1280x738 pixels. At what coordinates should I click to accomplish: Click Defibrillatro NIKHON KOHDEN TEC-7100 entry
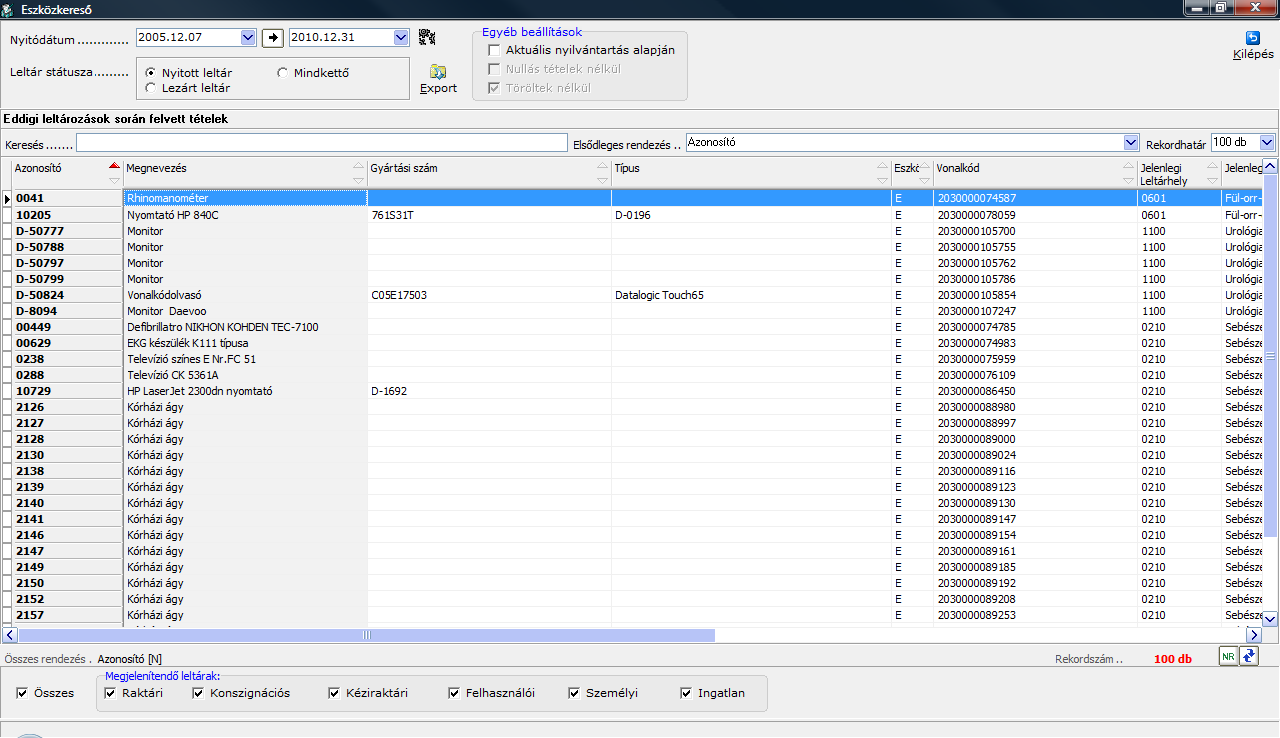click(245, 327)
